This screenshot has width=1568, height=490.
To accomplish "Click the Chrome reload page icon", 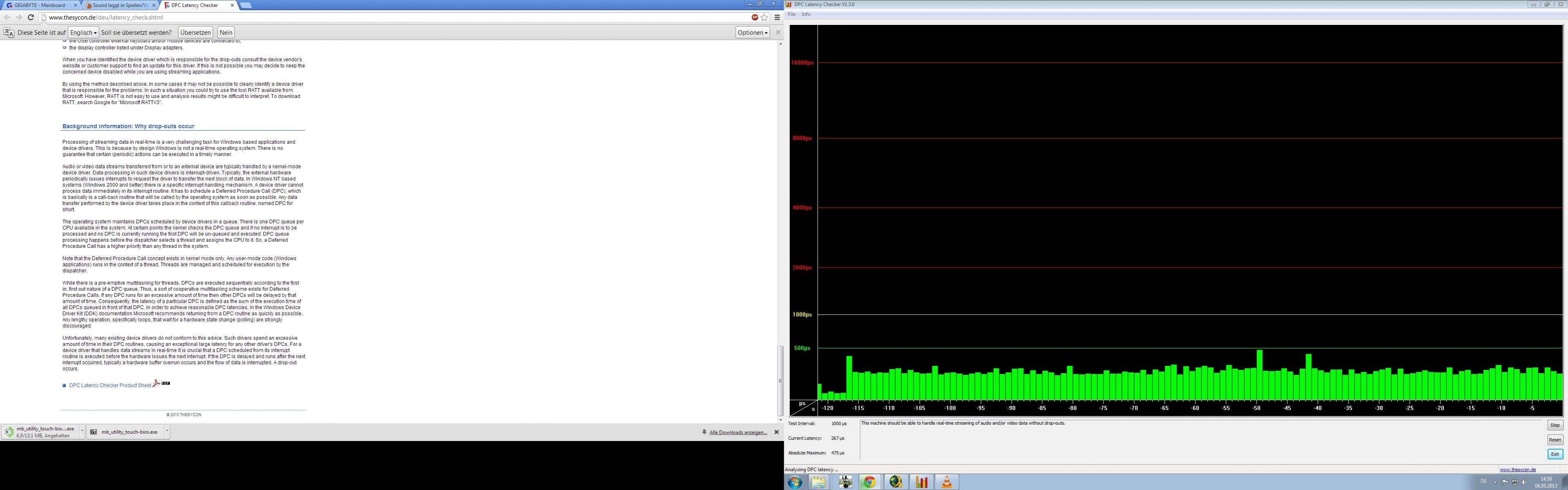I will pyautogui.click(x=31, y=18).
